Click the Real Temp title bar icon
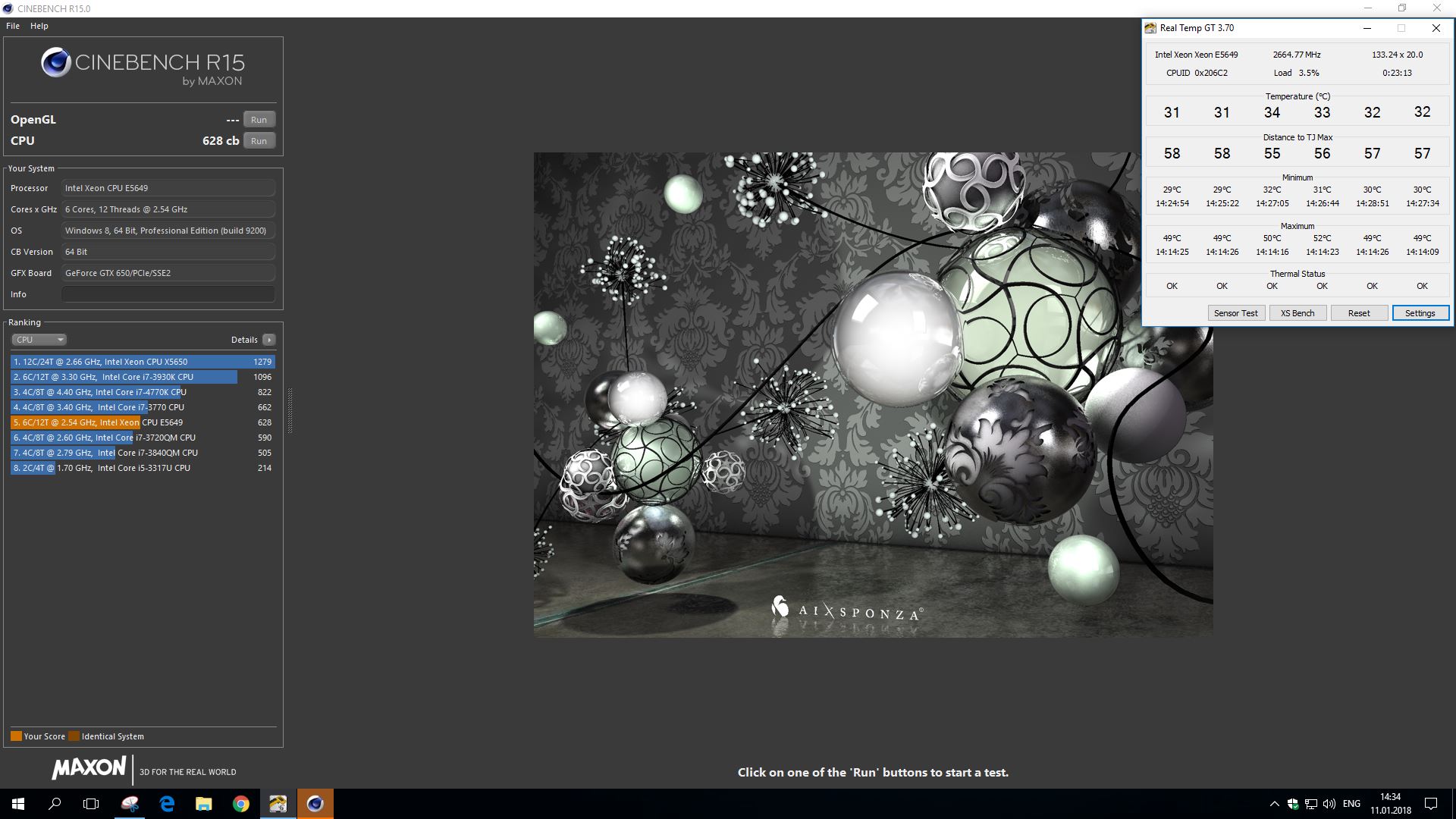The width and height of the screenshot is (1456, 819). (x=1150, y=28)
